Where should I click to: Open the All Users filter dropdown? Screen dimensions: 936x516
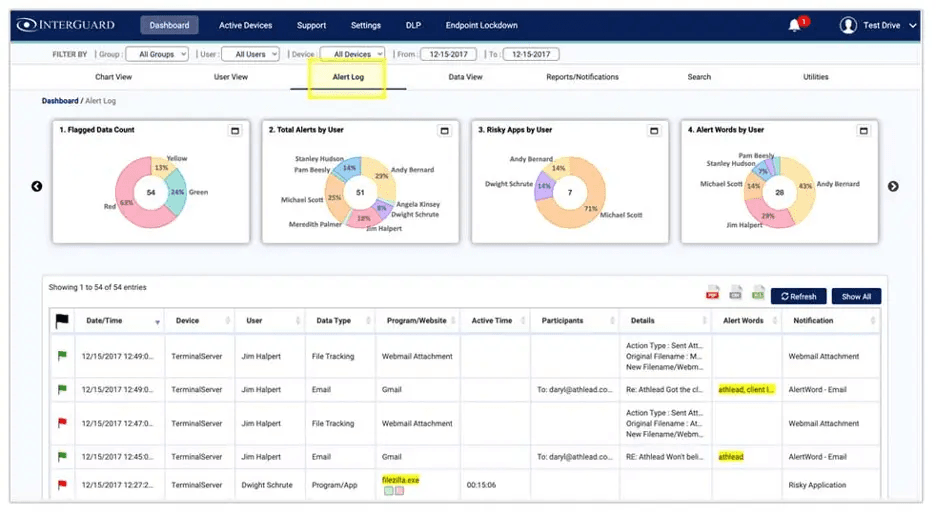(249, 54)
